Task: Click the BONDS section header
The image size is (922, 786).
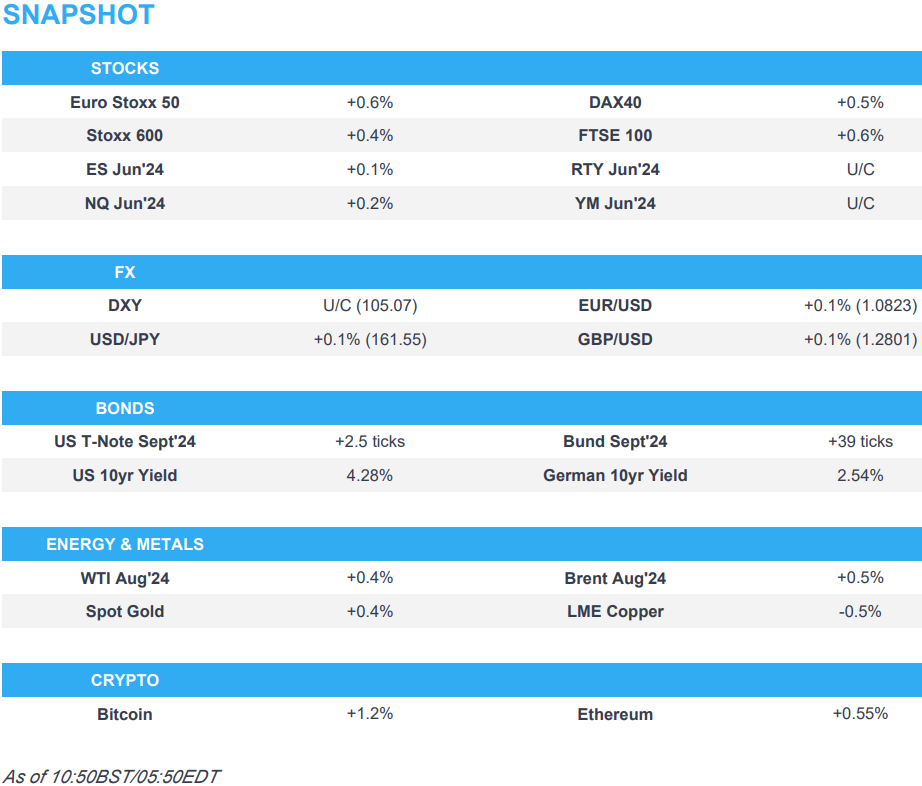Action: point(125,408)
